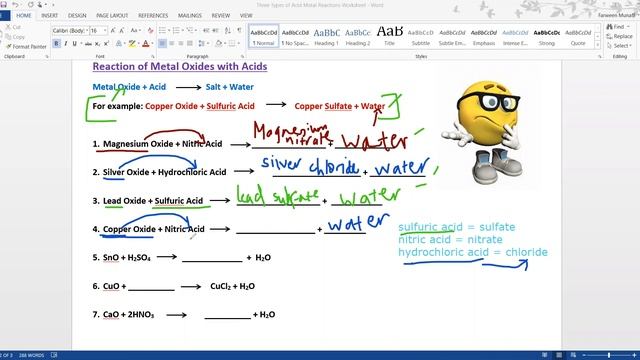Switch to Web Layout view

[573, 356]
